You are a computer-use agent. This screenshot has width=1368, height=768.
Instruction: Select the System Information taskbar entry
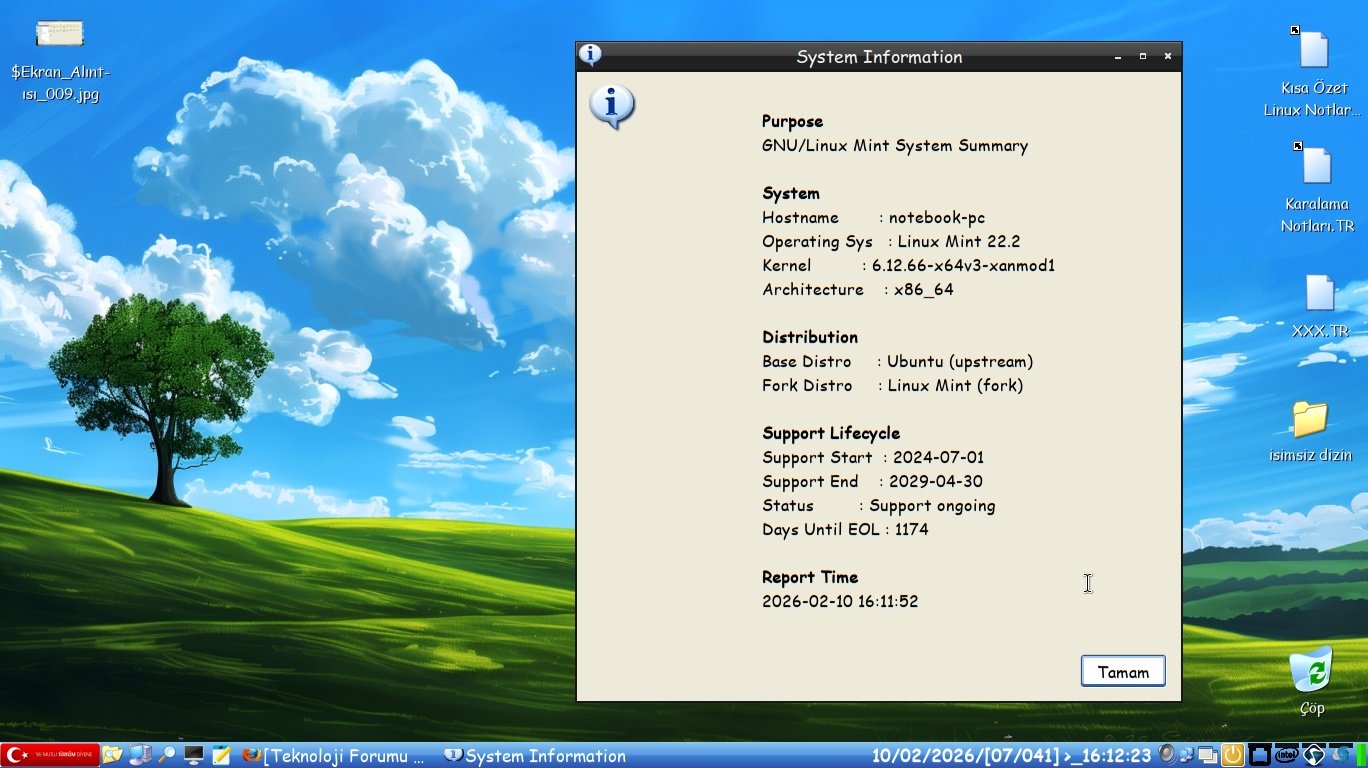(535, 756)
